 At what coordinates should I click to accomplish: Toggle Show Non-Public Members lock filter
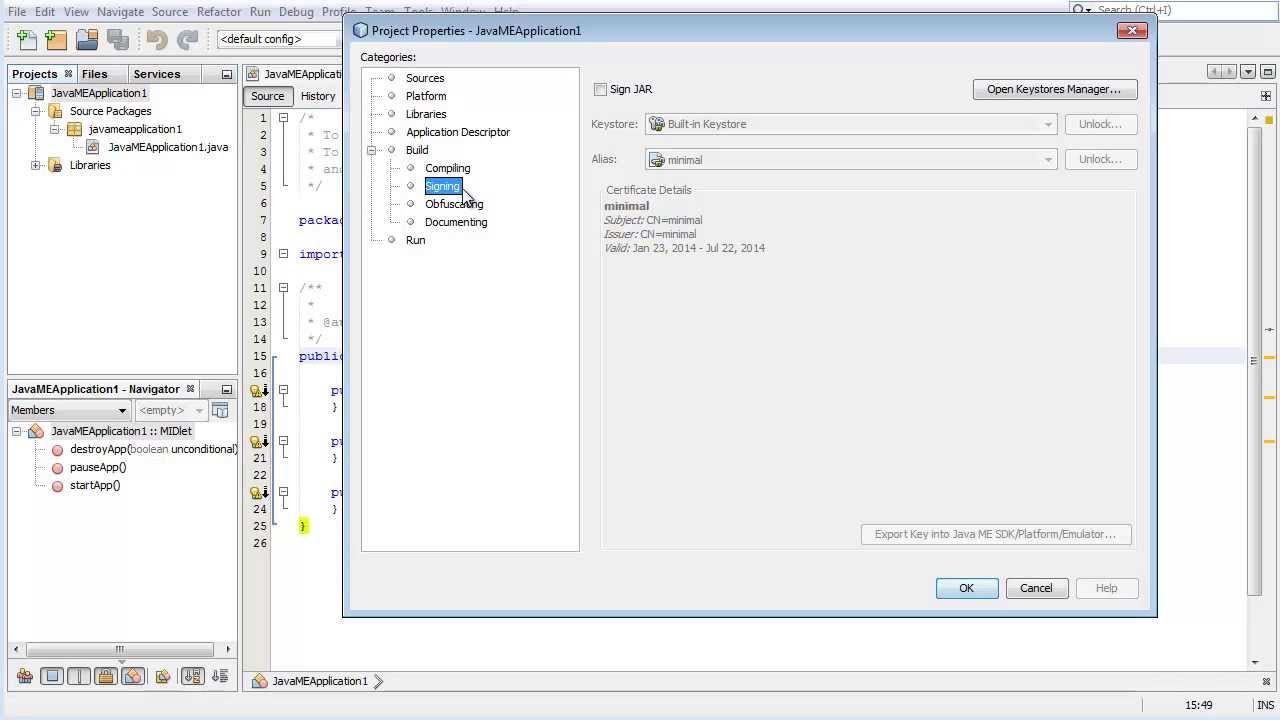106,676
